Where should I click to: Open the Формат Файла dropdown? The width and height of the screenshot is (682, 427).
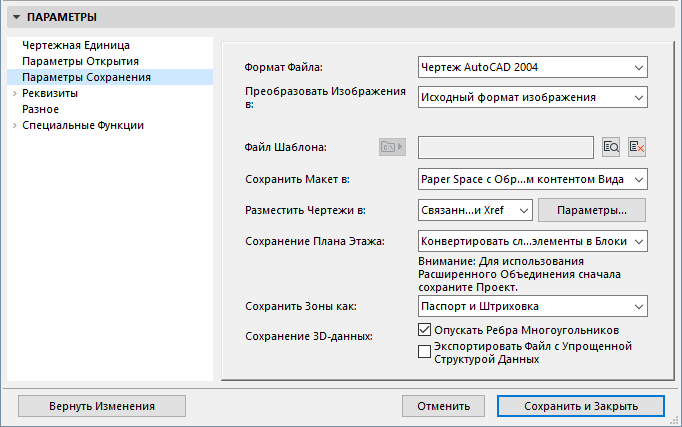coord(533,68)
